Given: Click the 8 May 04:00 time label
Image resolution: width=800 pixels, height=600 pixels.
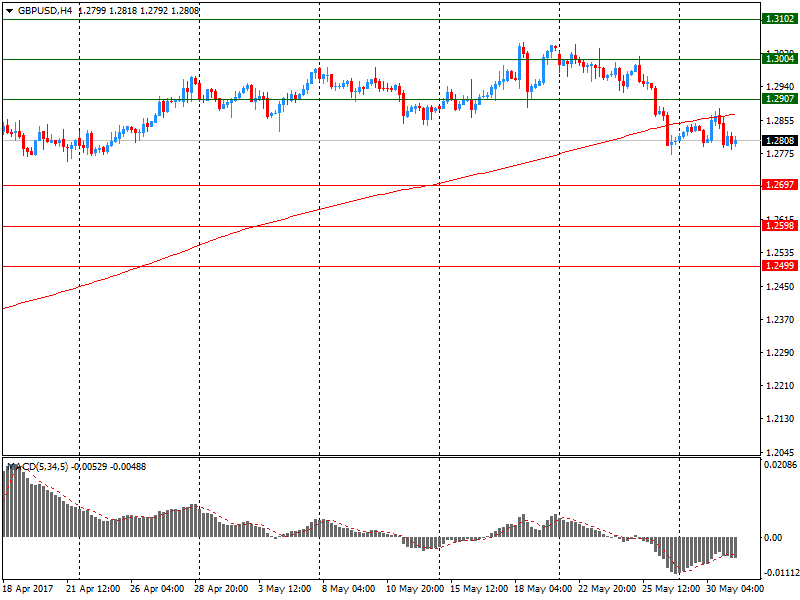Looking at the screenshot, I should (x=348, y=589).
